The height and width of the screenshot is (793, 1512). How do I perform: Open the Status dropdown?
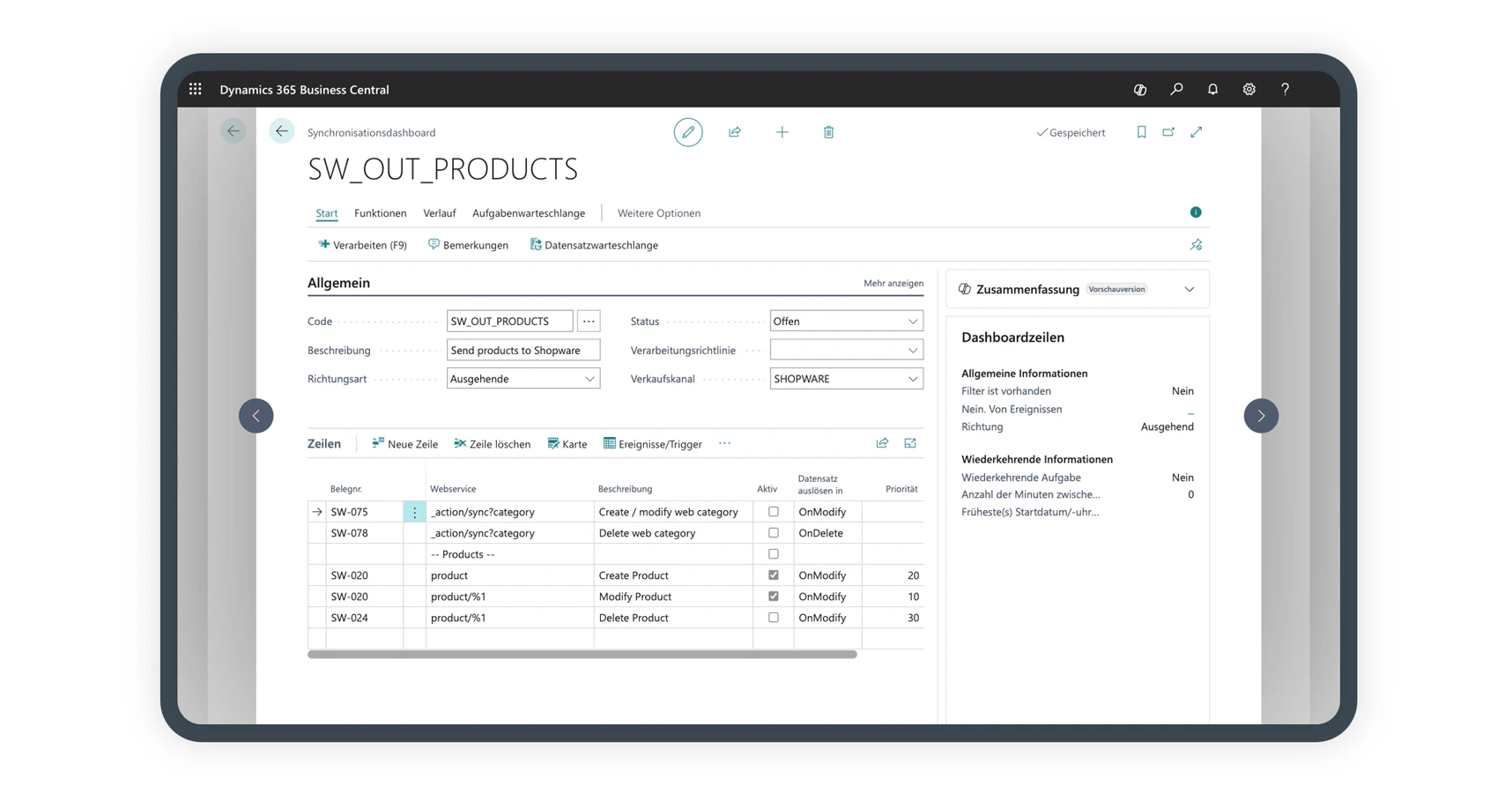[846, 322]
